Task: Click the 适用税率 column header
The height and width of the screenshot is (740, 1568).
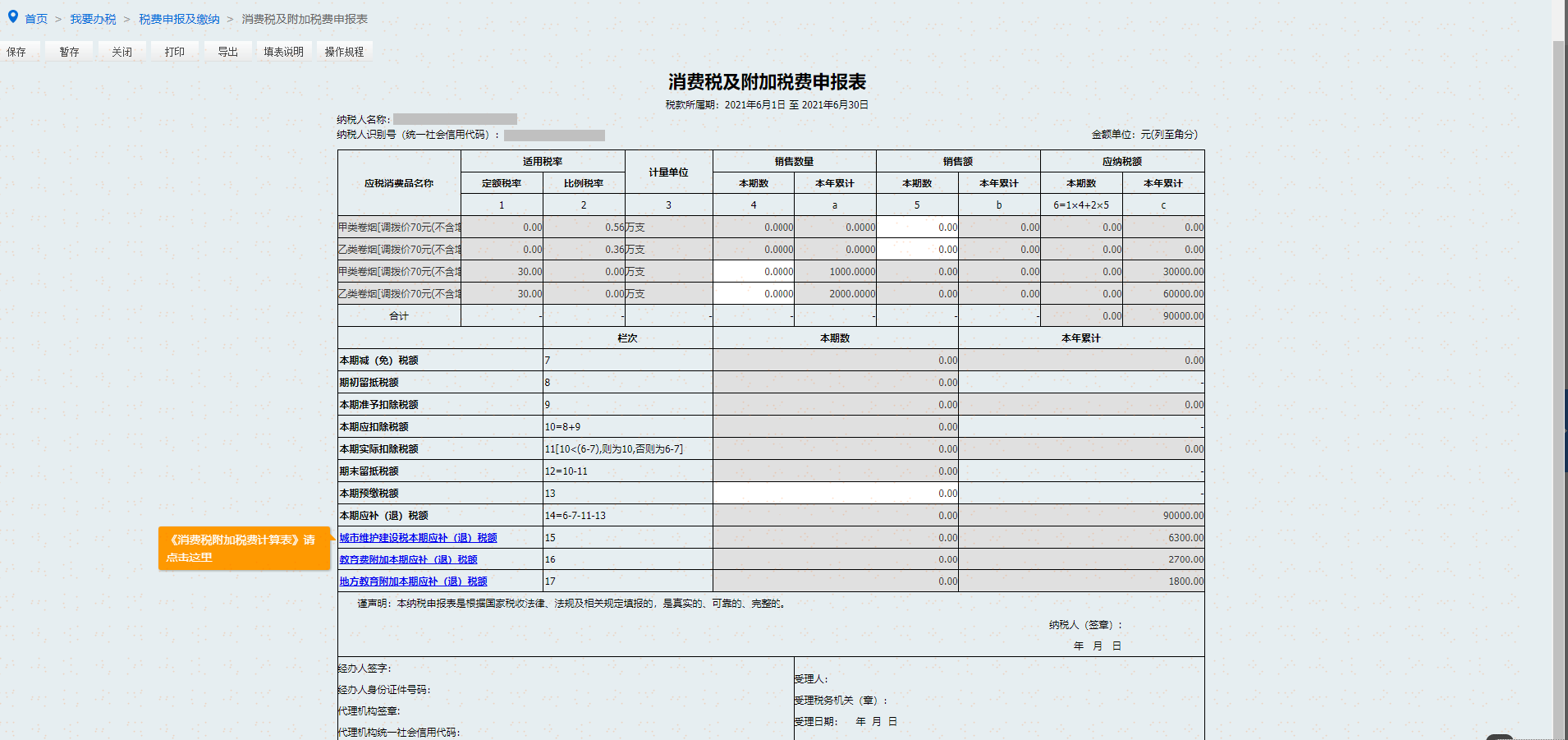Action: click(x=543, y=162)
